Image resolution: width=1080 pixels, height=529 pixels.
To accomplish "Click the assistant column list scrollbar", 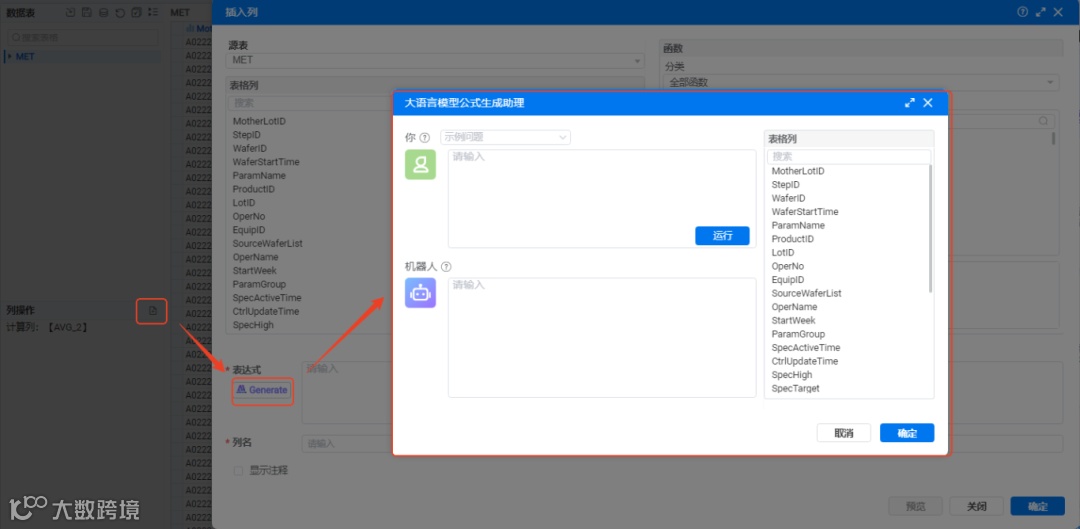I will (931, 229).
